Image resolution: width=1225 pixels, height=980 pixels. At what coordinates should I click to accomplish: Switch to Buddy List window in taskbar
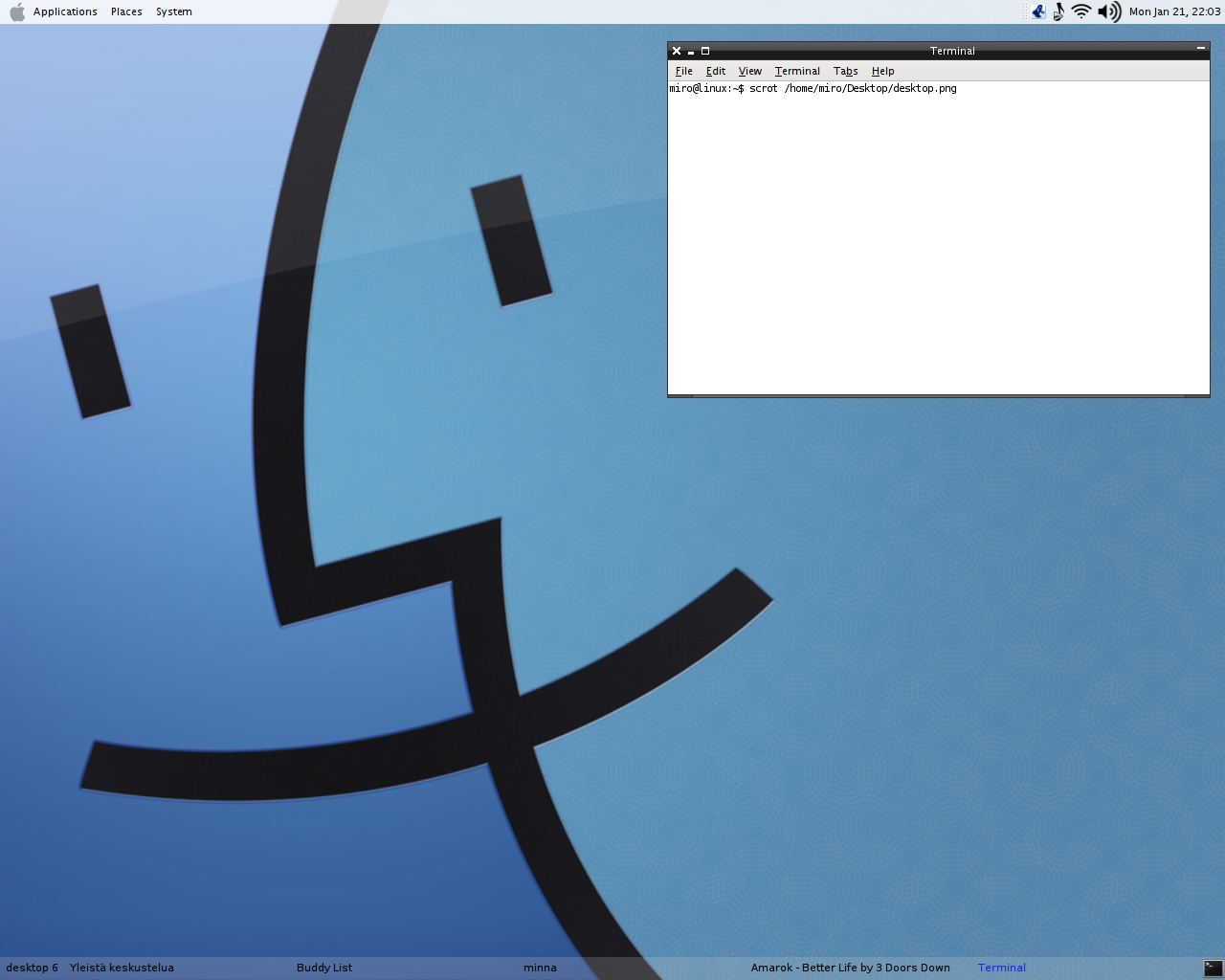coord(324,968)
